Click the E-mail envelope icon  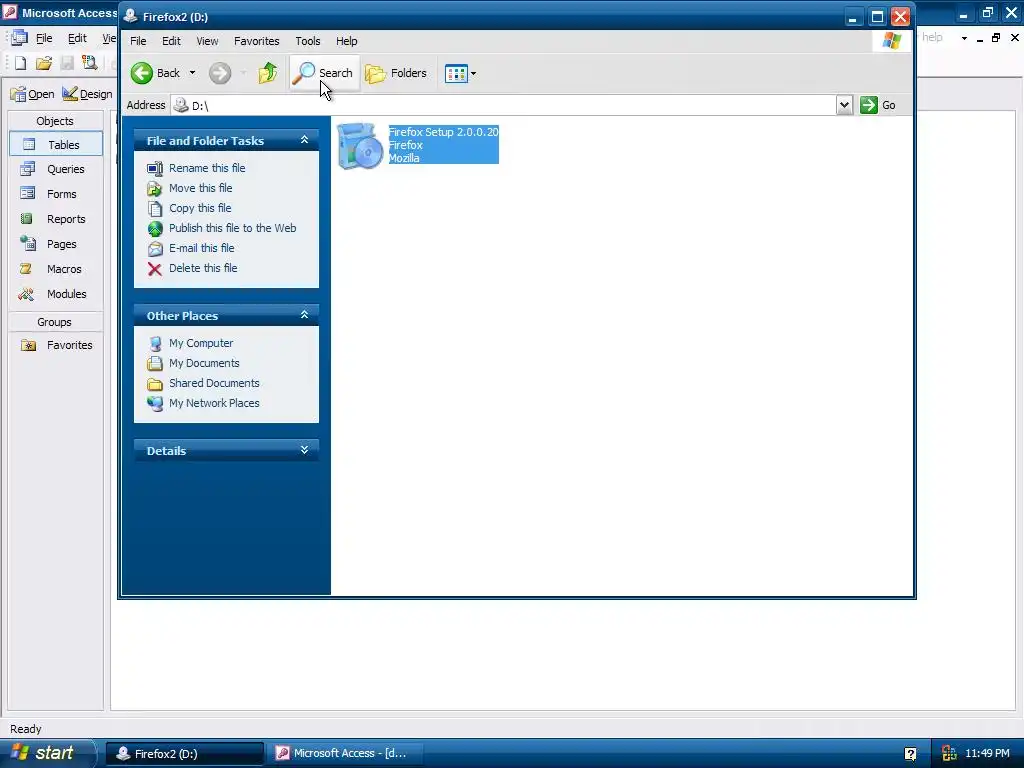(155, 249)
